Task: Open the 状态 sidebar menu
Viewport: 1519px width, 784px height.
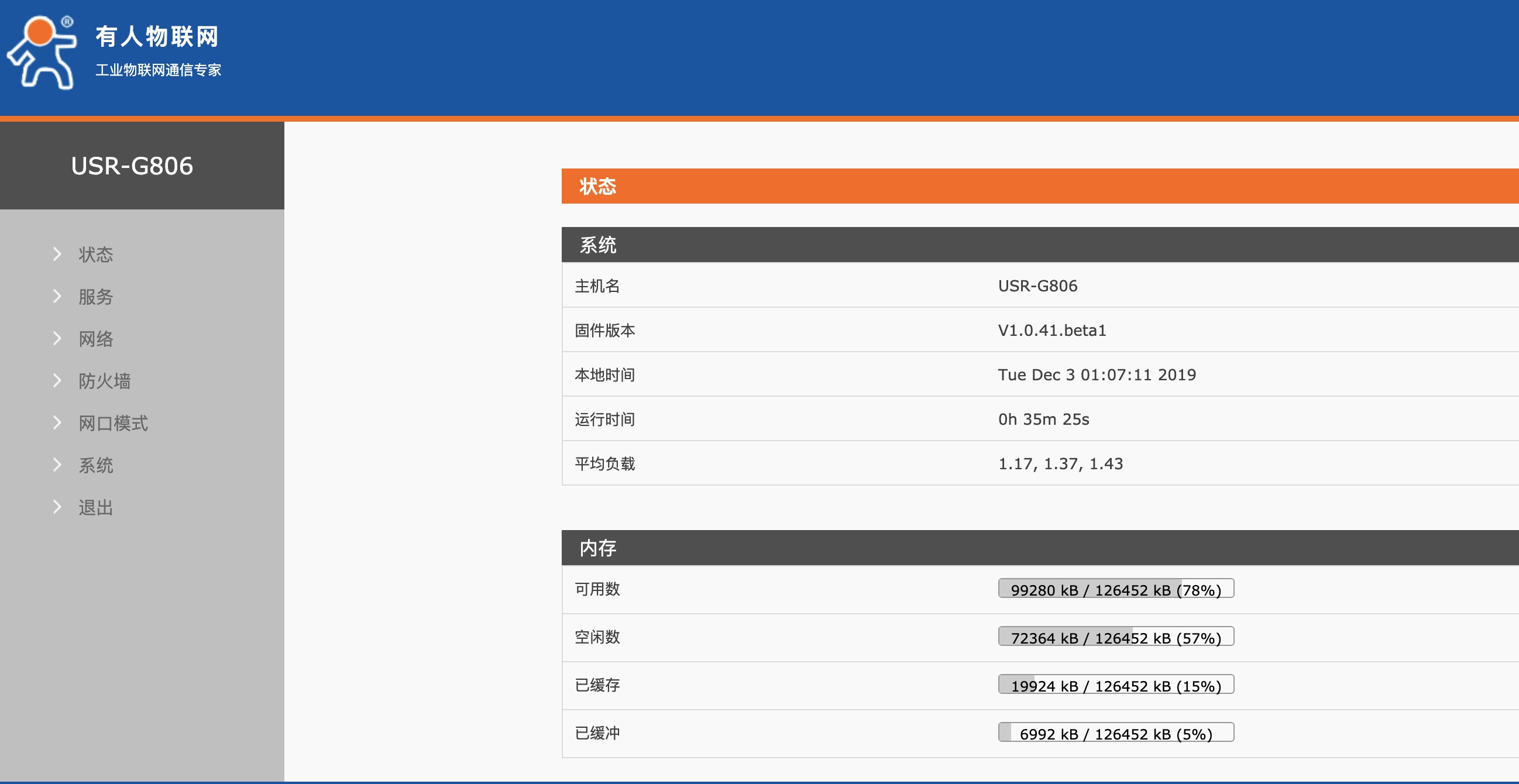Action: [x=95, y=255]
